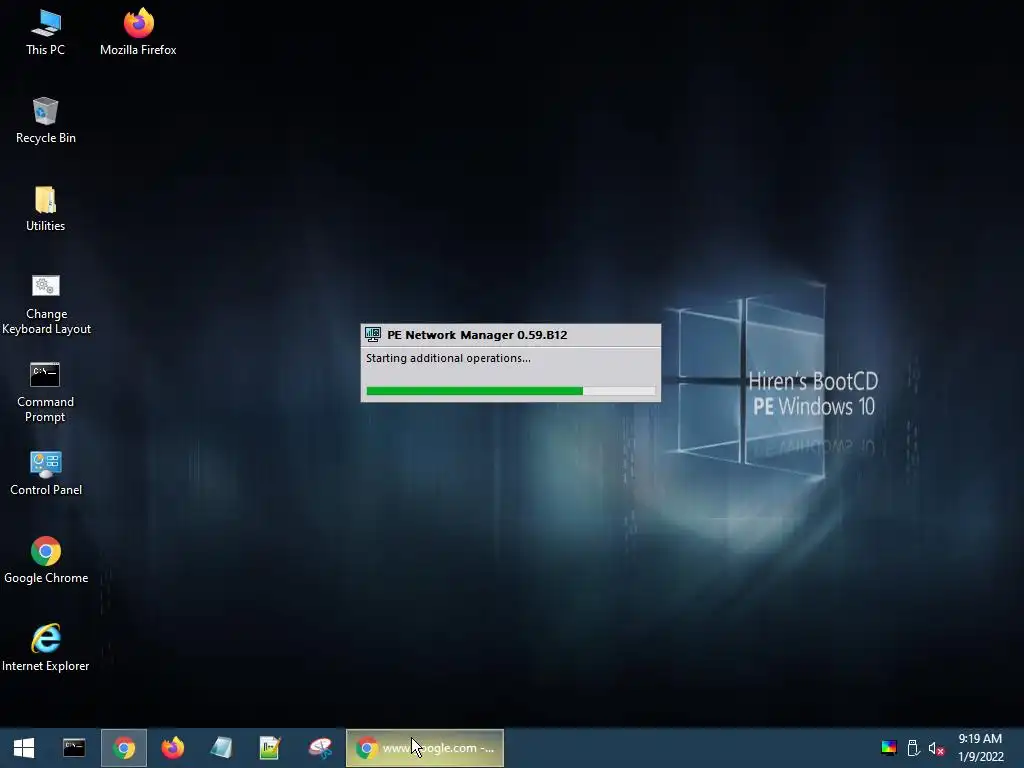Click the colorful display tray icon
The width and height of the screenshot is (1024, 768).
889,748
